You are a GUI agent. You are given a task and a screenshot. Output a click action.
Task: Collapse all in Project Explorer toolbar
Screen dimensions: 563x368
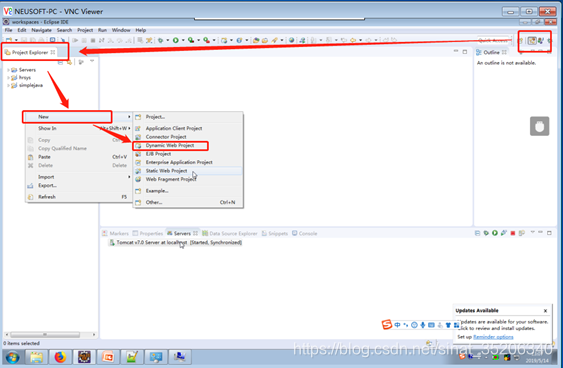pos(60,62)
